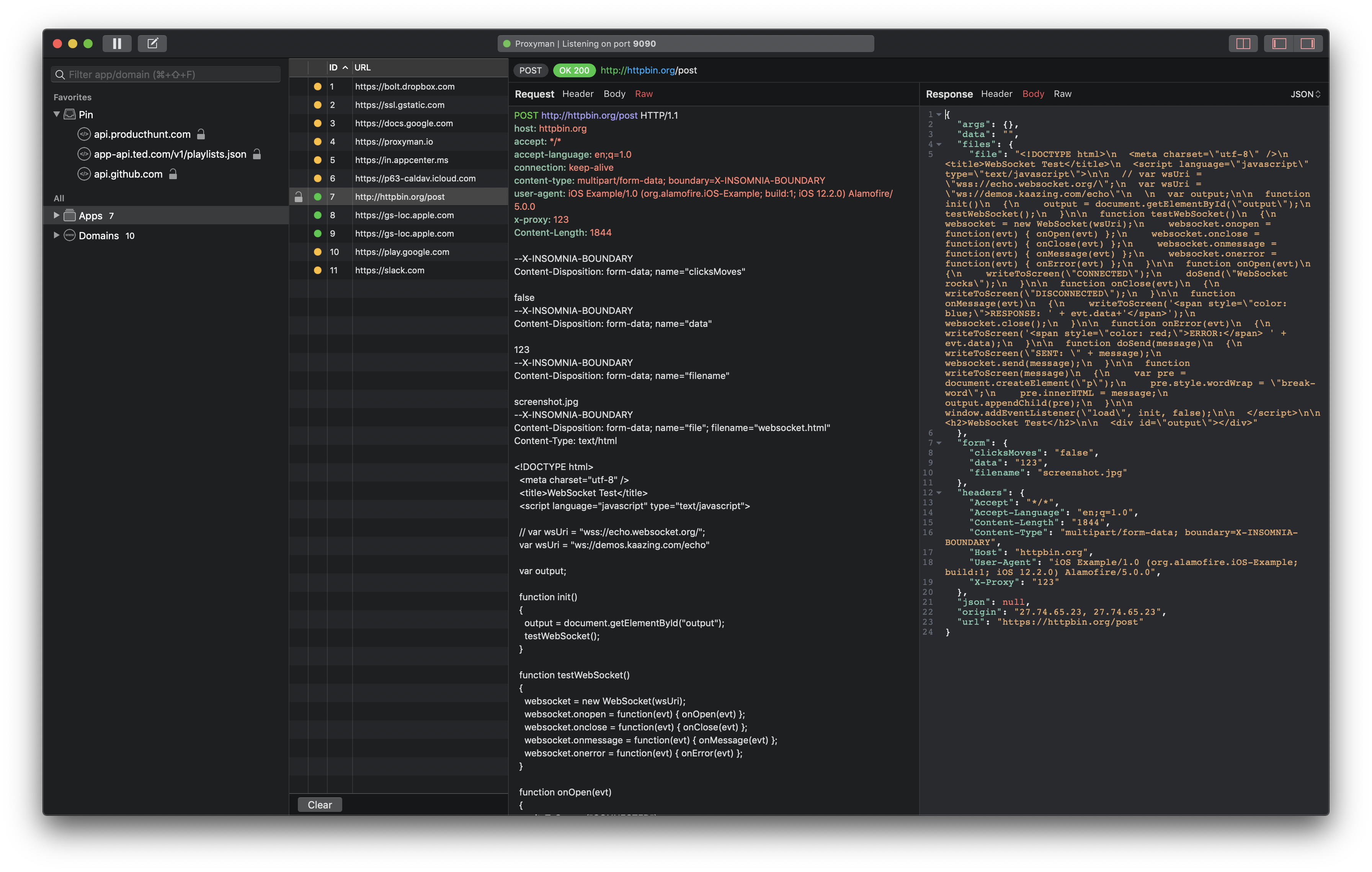1372x872 pixels.
Task: Toggle SSL lock for api.producthunt.com
Action: [x=201, y=134]
